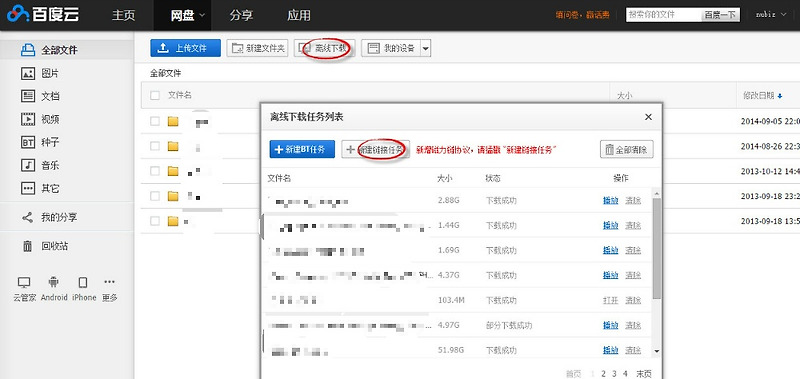Jump to 末页 of task list
The image size is (800, 379).
(x=643, y=373)
